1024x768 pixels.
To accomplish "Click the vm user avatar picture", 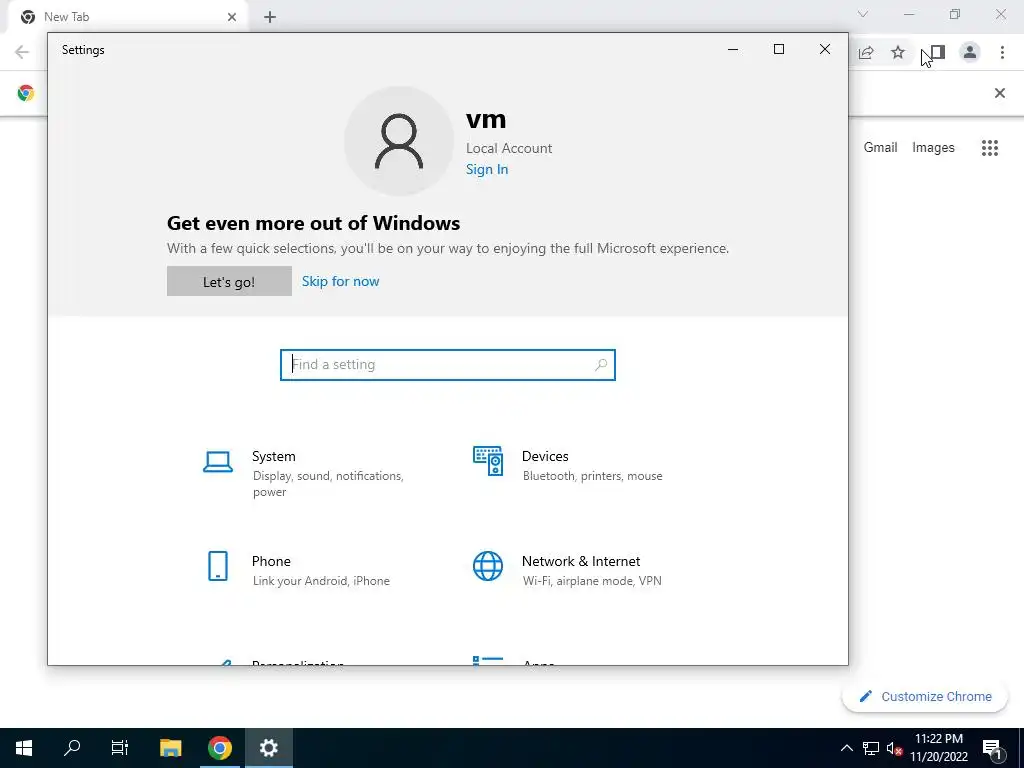I will (398, 141).
